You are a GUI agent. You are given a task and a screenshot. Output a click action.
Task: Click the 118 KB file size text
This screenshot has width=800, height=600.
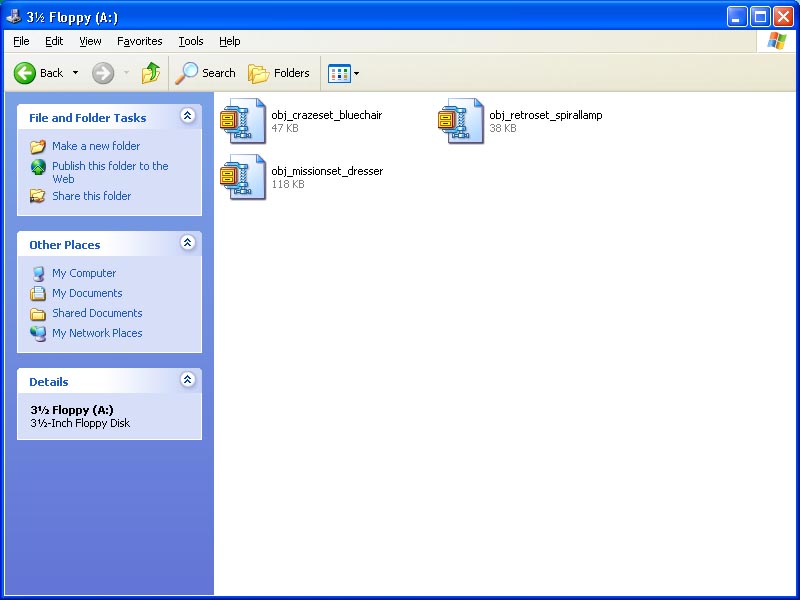click(x=288, y=185)
